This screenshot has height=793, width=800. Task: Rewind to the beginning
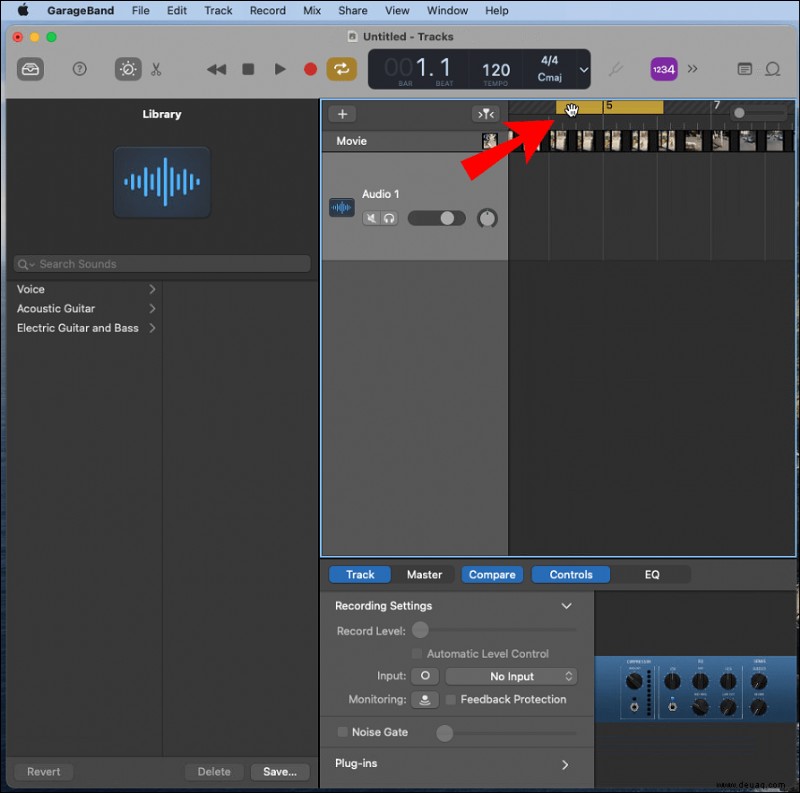[x=216, y=69]
